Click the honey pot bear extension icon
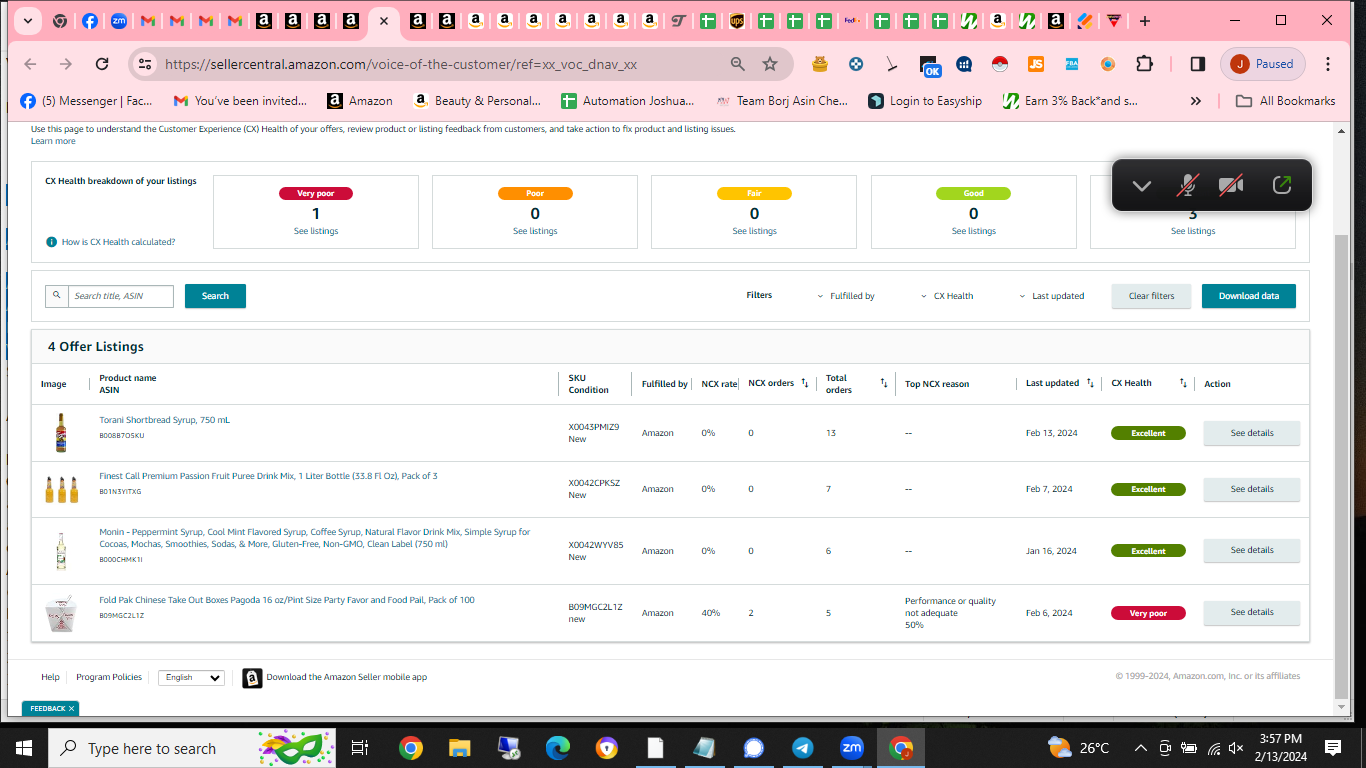This screenshot has height=768, width=1366. 820,64
